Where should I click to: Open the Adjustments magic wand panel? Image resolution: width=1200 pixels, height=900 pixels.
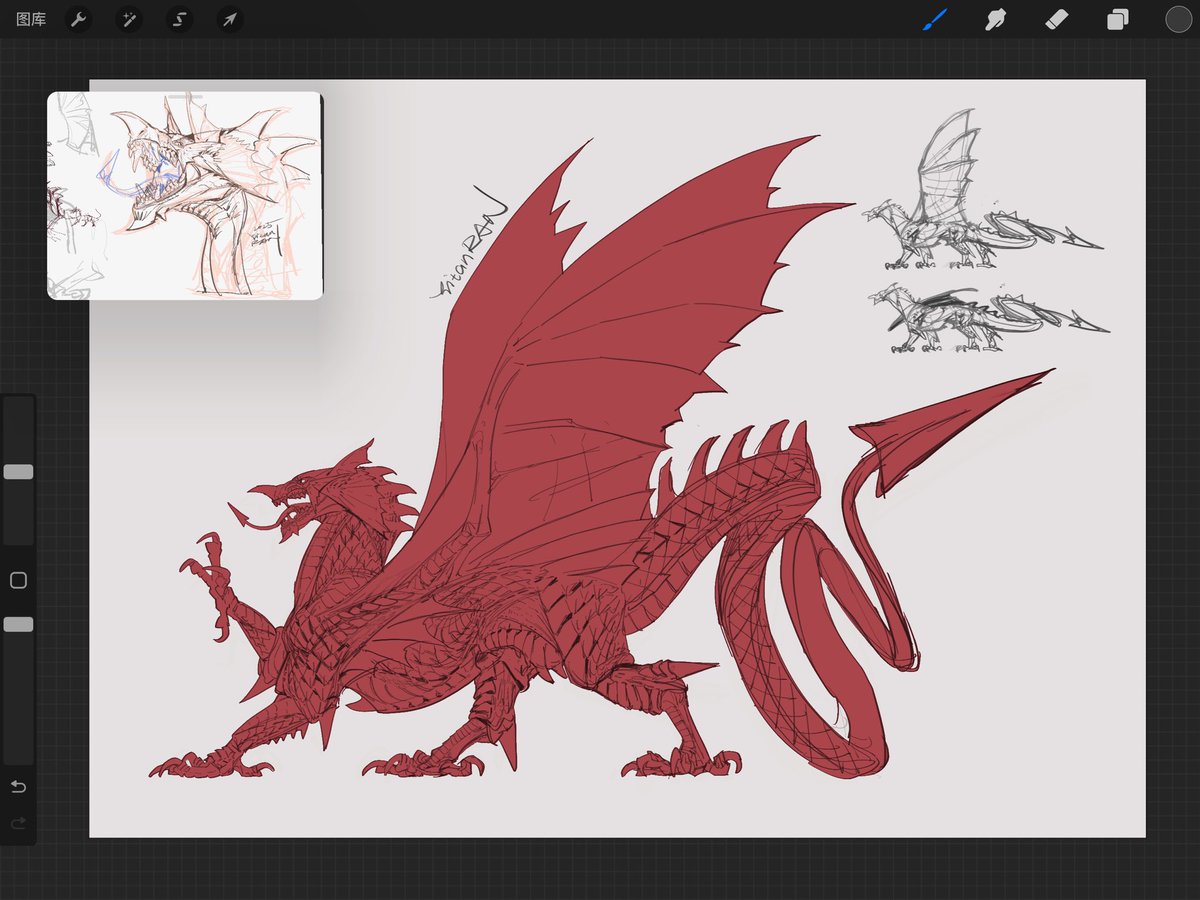point(129,19)
